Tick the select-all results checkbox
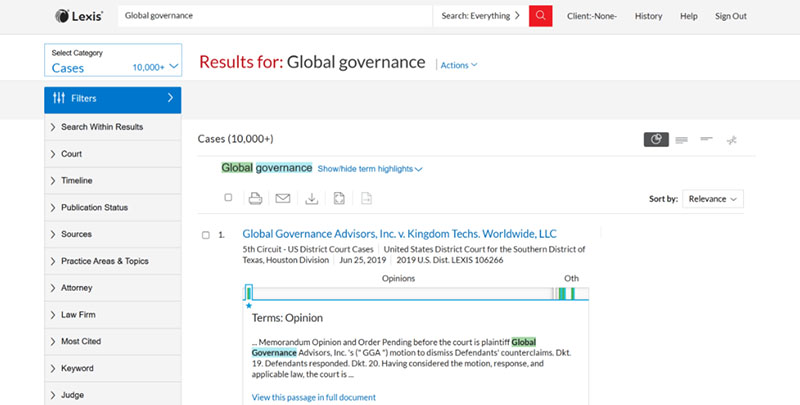Screen dimensions: 800x405 pyautogui.click(x=228, y=198)
